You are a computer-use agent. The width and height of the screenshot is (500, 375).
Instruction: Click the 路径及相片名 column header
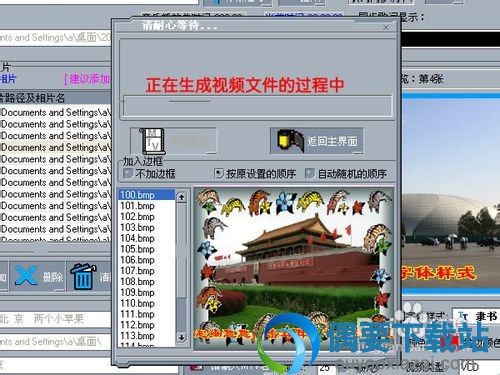(x=55, y=98)
